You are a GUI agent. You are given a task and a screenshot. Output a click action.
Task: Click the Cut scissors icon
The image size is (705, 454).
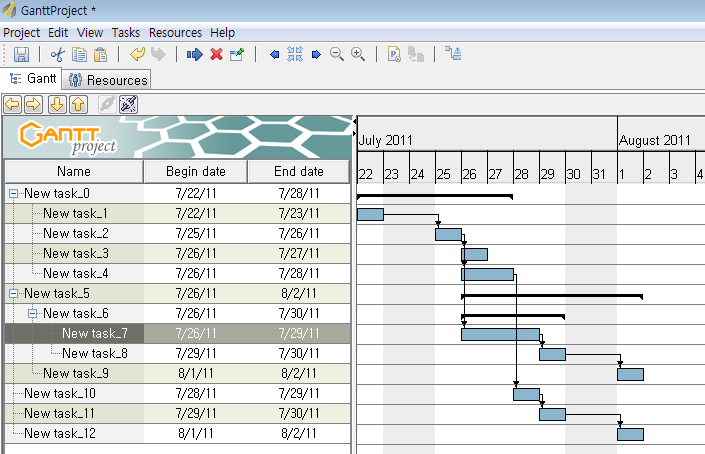pyautogui.click(x=58, y=54)
